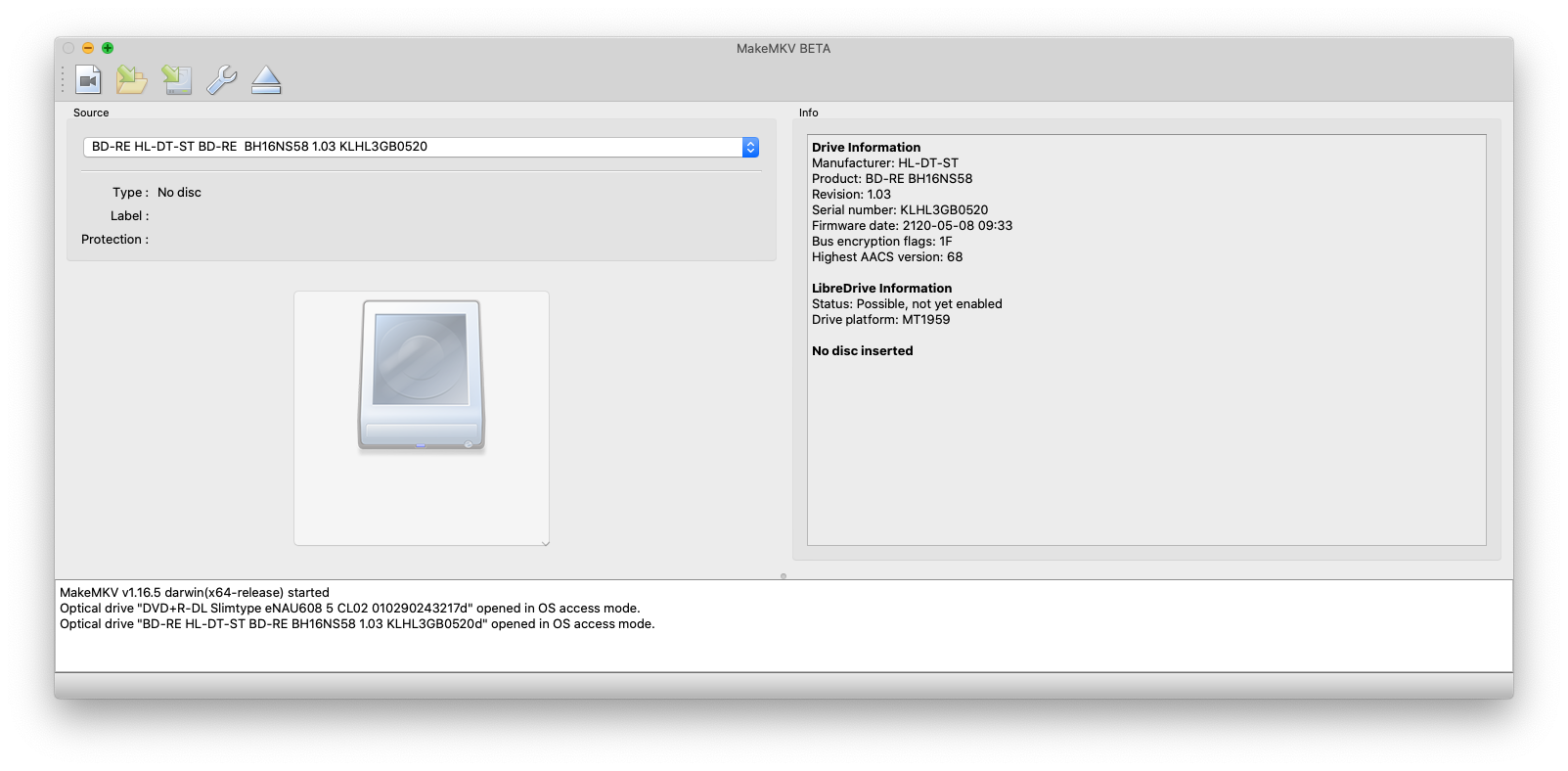Click the 'LibreDrive Information' heading

(x=881, y=289)
